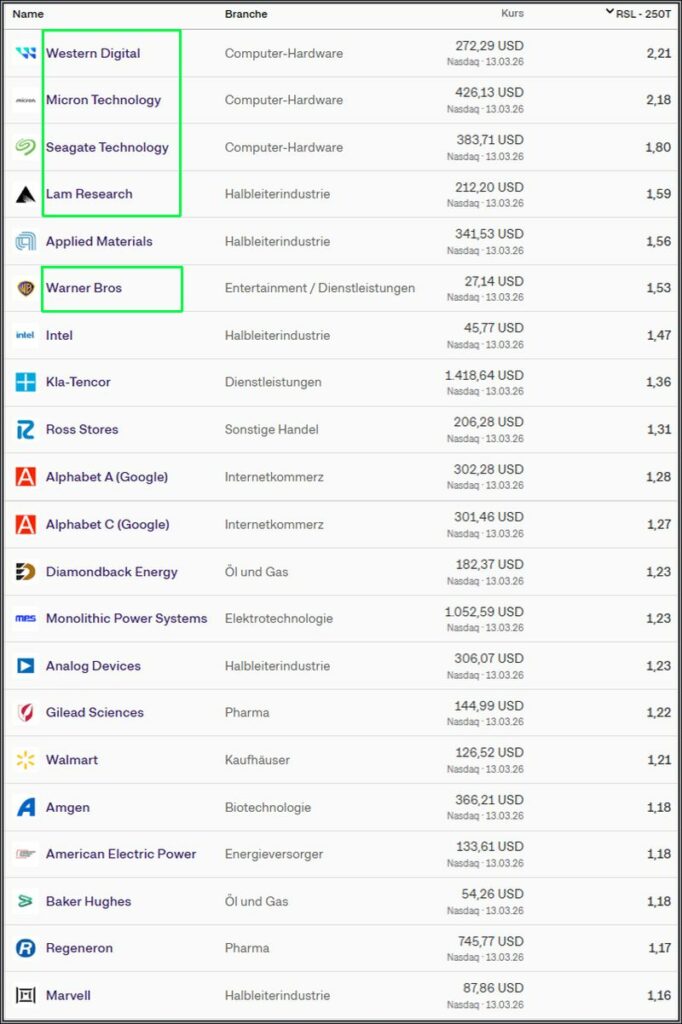Open Alphabet A (Google) stock page
682x1024 pixels.
point(106,477)
